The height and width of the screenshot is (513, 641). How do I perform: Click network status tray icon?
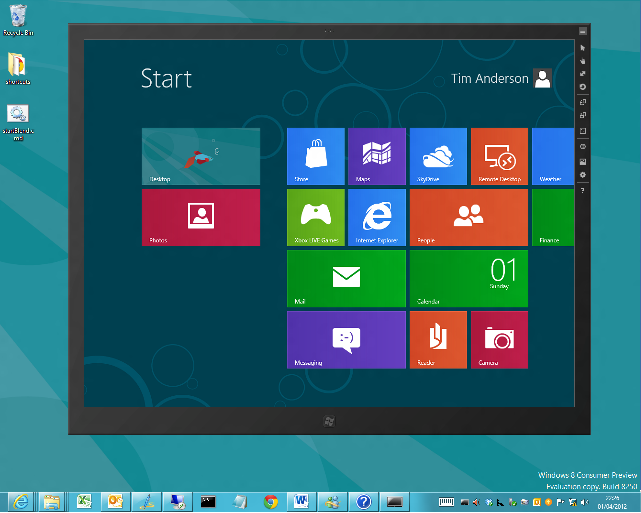point(573,502)
